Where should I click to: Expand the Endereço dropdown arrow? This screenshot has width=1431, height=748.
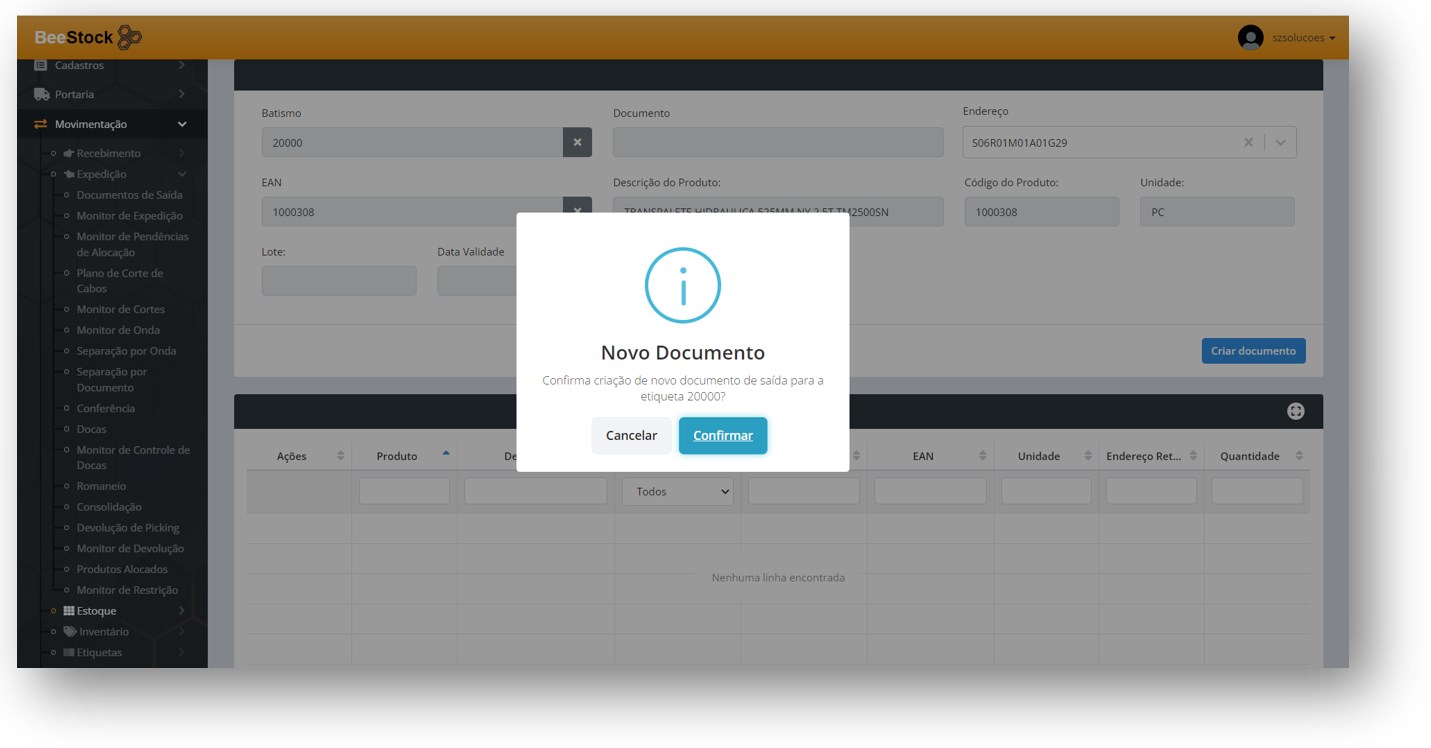point(1280,143)
